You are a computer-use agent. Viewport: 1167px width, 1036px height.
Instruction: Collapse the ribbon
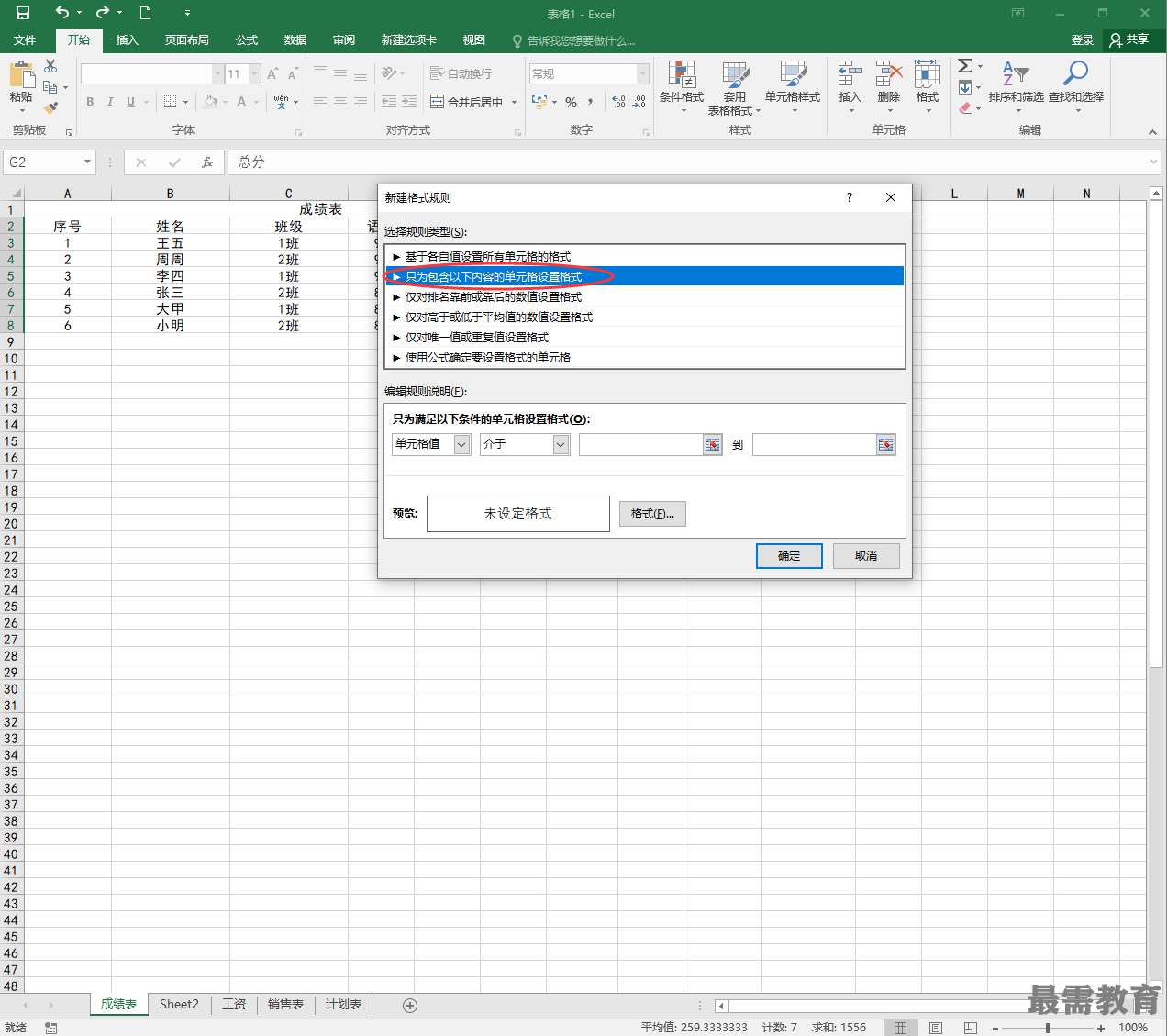1152,132
